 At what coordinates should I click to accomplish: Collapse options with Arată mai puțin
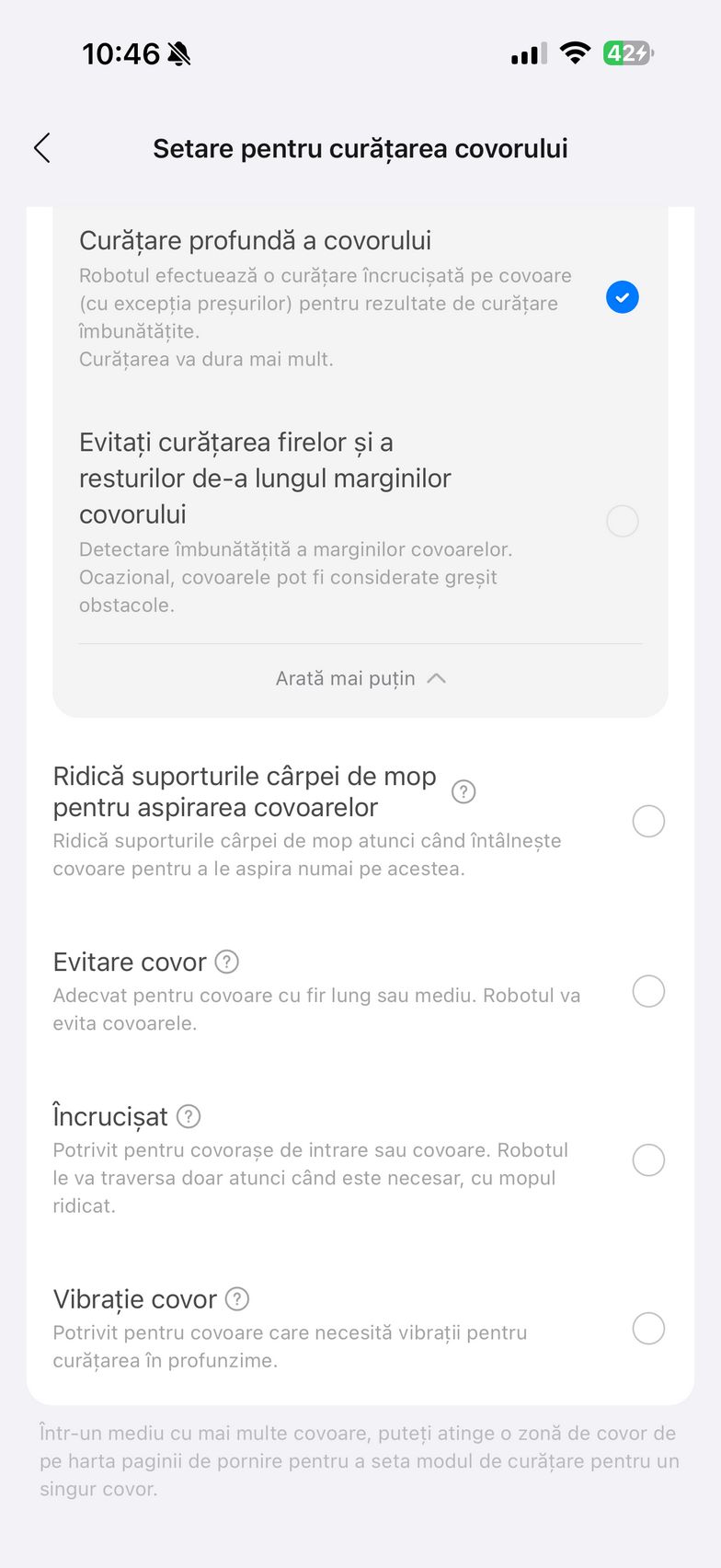click(x=347, y=678)
